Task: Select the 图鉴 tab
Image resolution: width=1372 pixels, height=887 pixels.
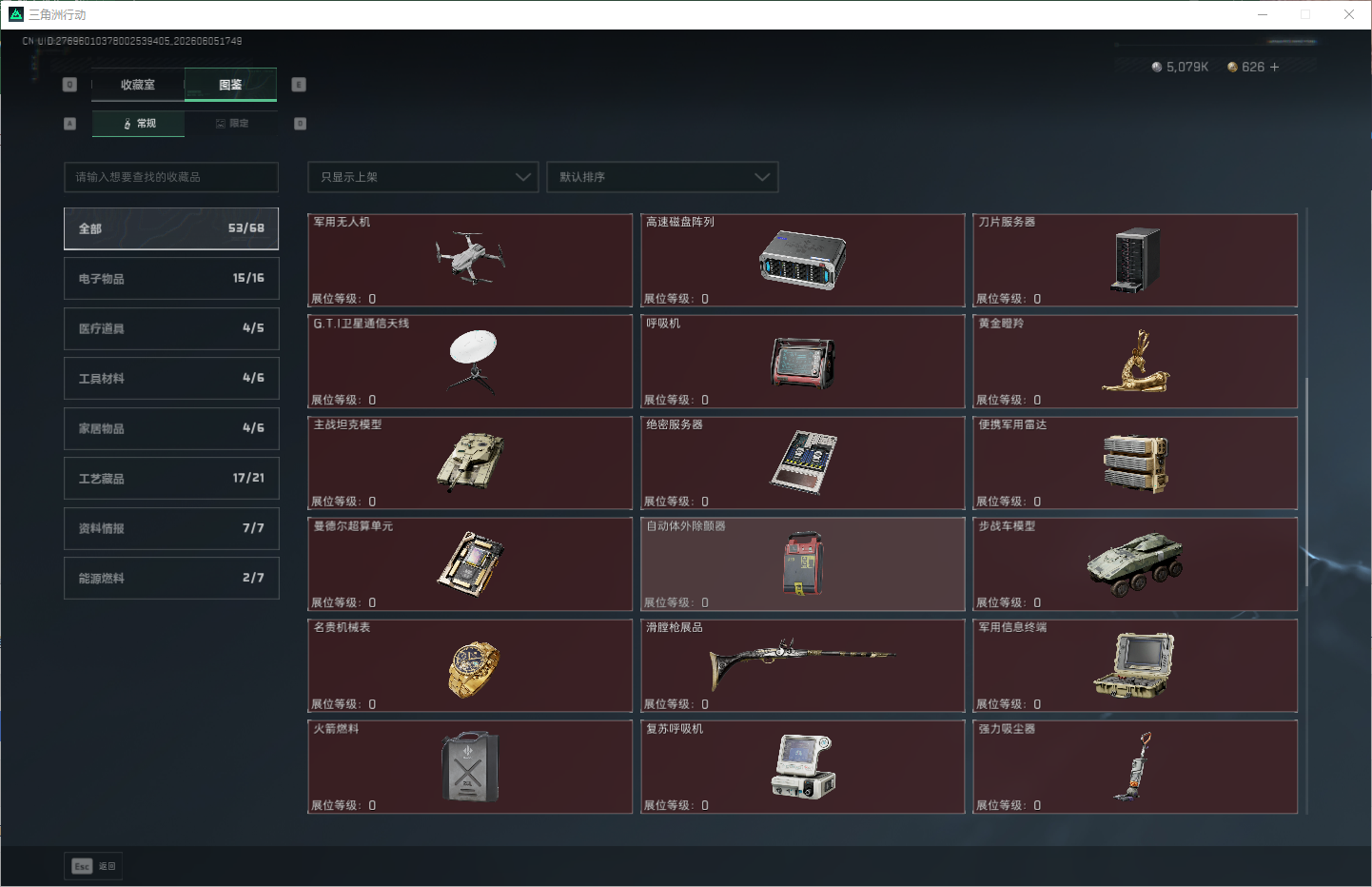Action: point(230,85)
